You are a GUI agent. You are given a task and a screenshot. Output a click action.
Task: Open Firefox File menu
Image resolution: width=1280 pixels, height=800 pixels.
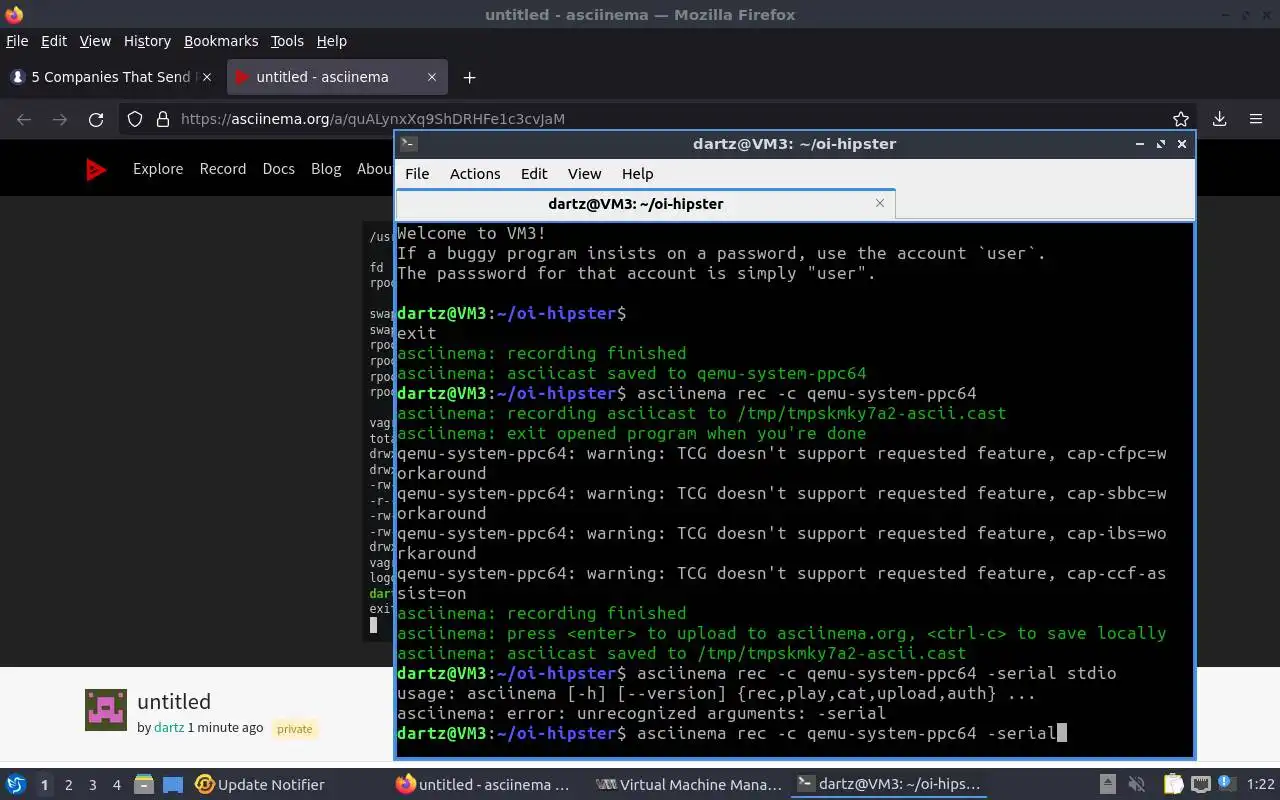pyautogui.click(x=17, y=41)
